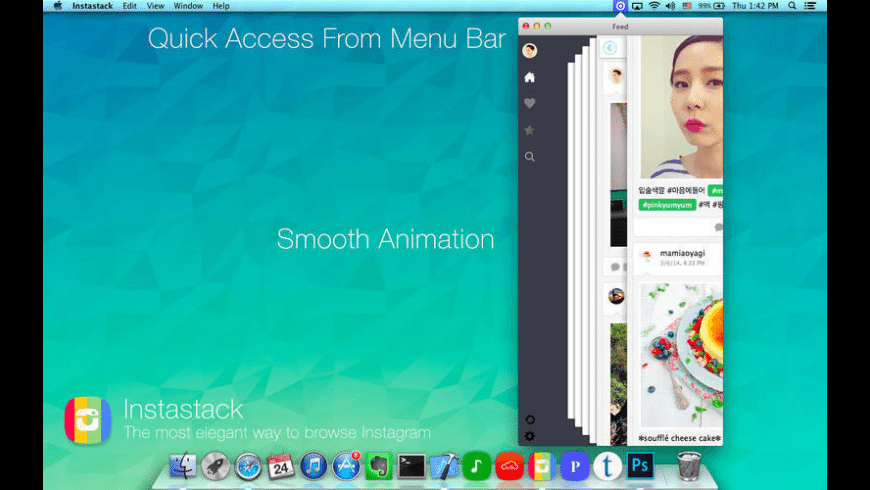Screen dimensions: 870x490
Task: Open the Window menu
Action: (188, 6)
